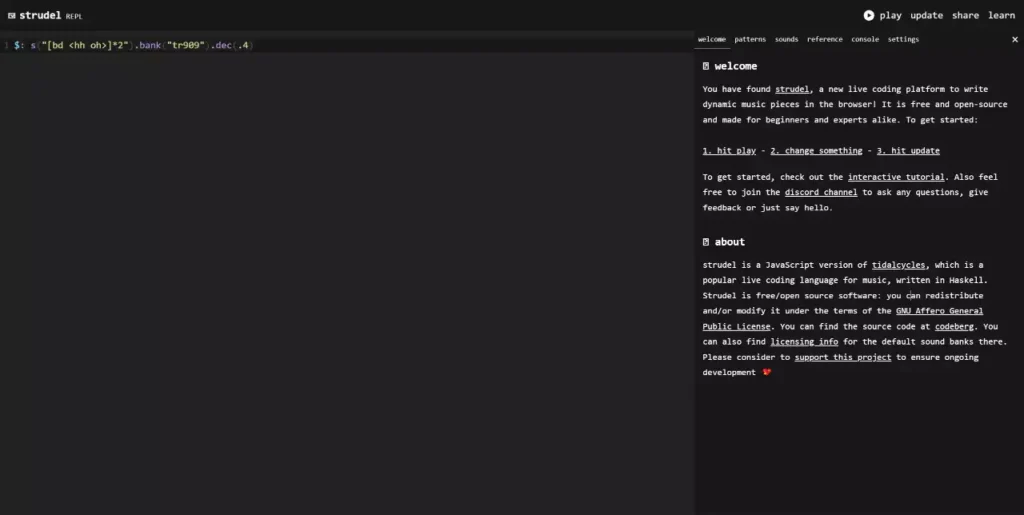Click the update button in header
The width and height of the screenshot is (1024, 515).
tap(926, 15)
